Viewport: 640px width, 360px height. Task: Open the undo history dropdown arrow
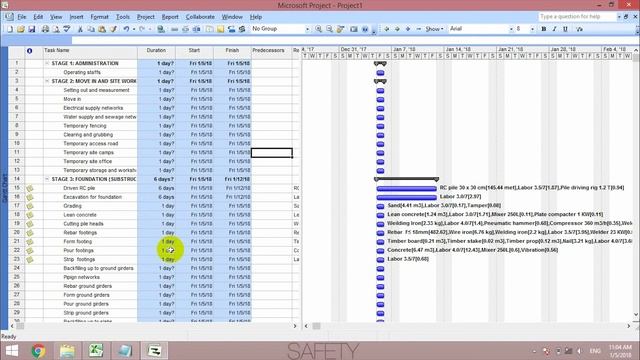(134, 29)
